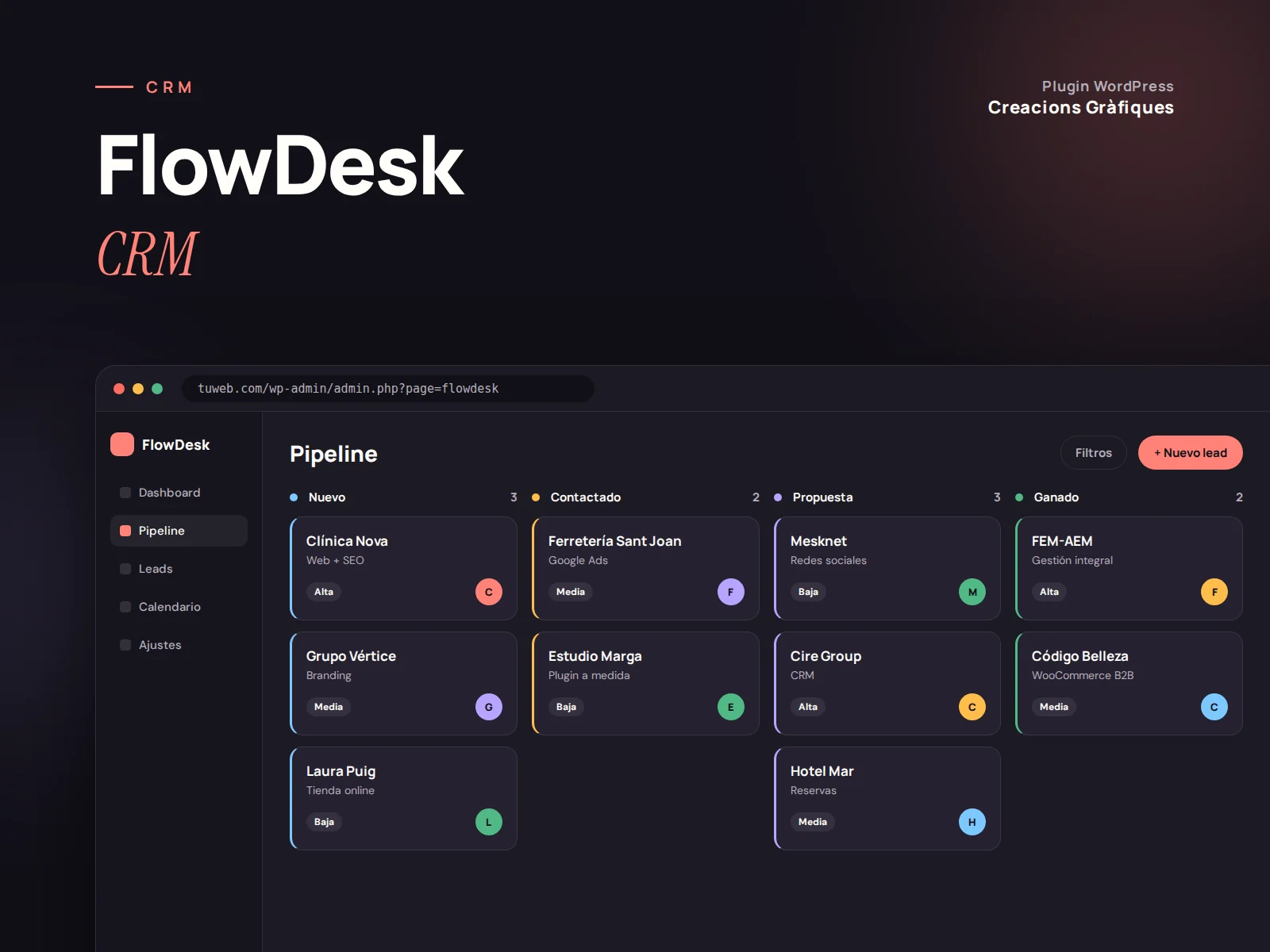
Task: Click the avatar G on Grupo Vértice card
Action: [x=489, y=707]
